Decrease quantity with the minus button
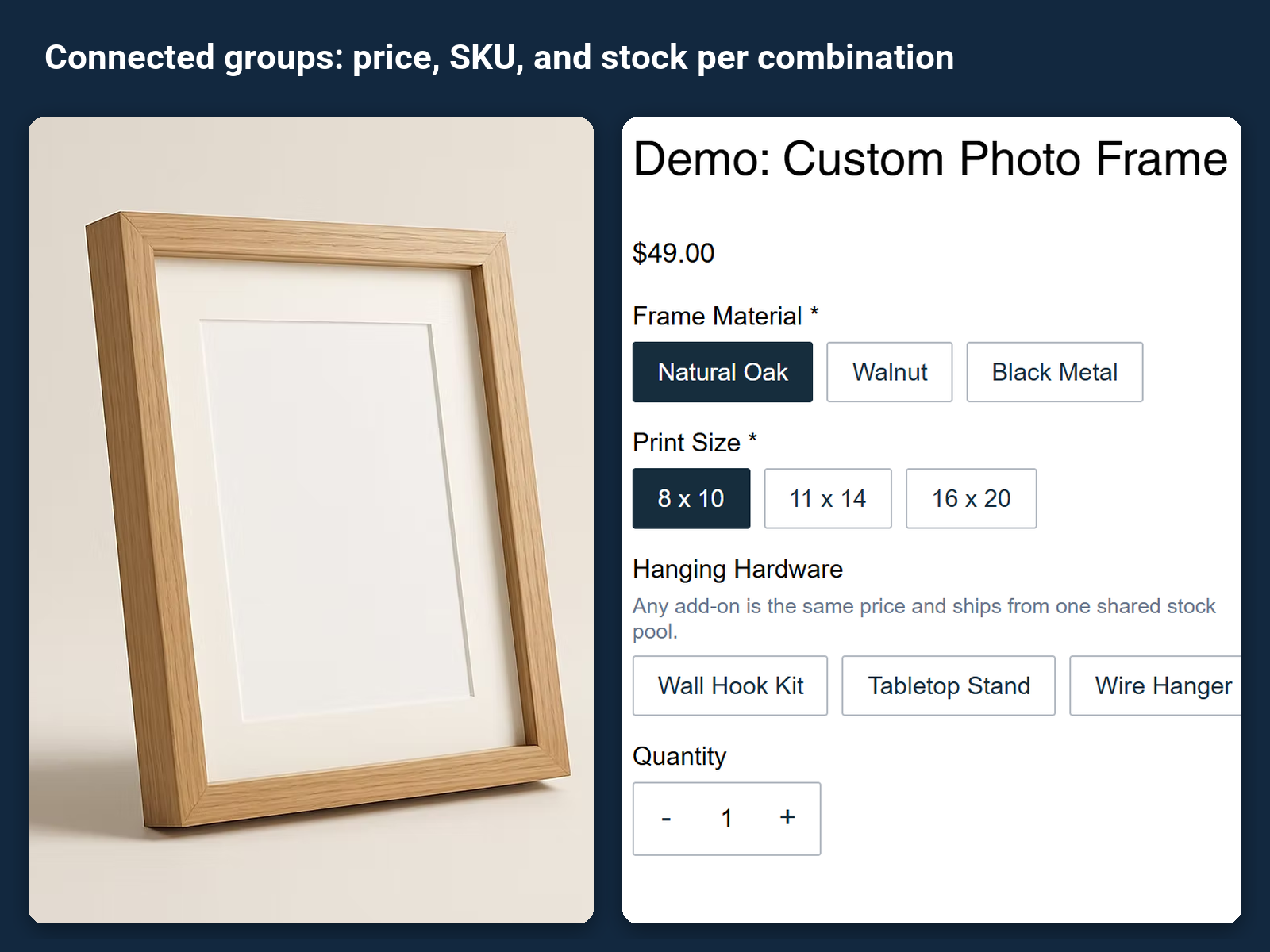This screenshot has width=1270, height=952. 666,818
